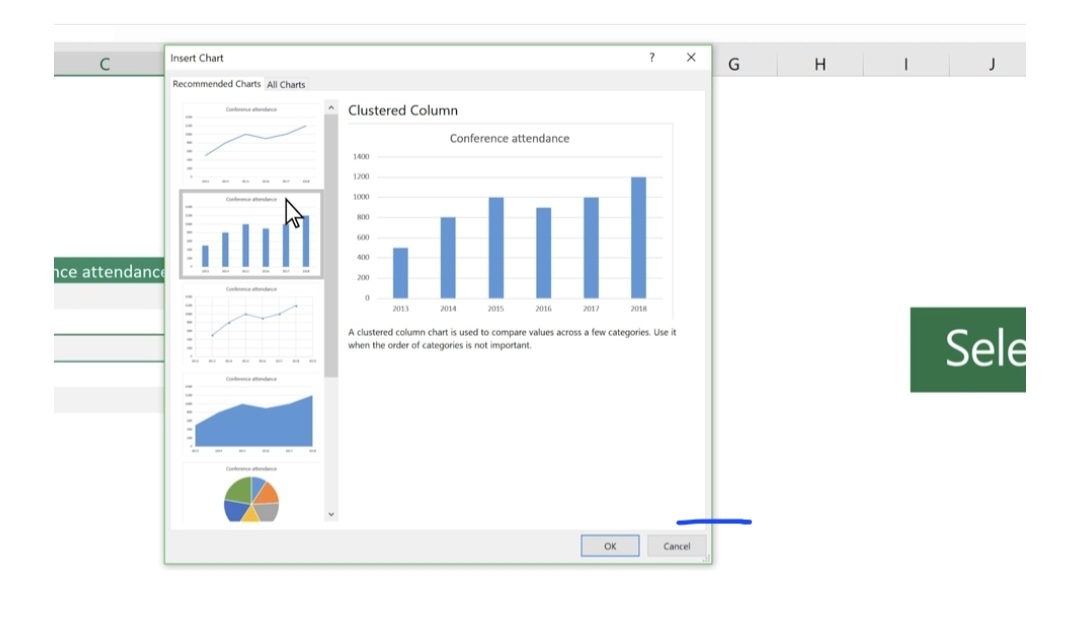Image resolution: width=1080 pixels, height=630 pixels.
Task: Open help with the question mark icon
Action: (x=652, y=58)
